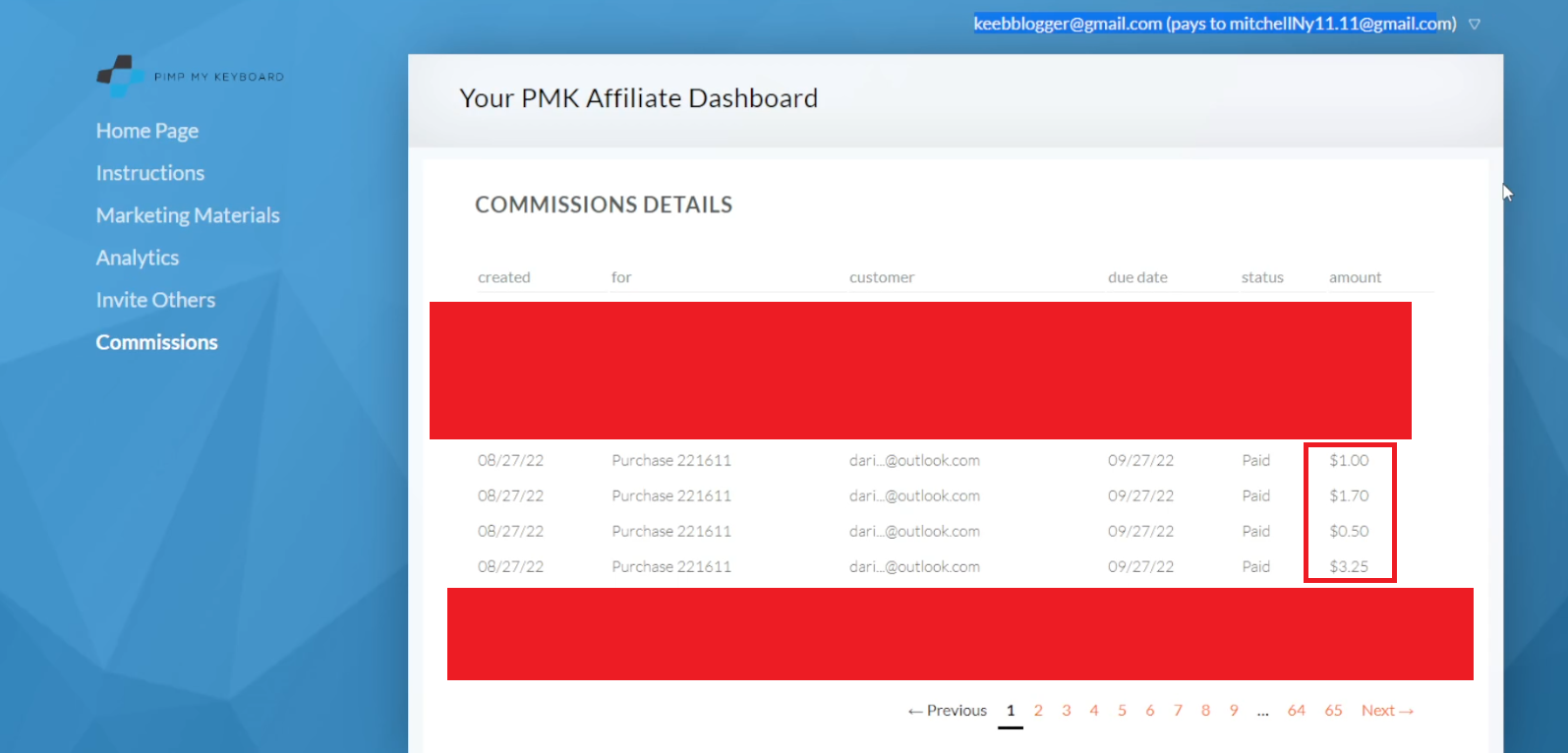The height and width of the screenshot is (753, 1568).
Task: Go to Home Page in sidebar
Action: (147, 131)
